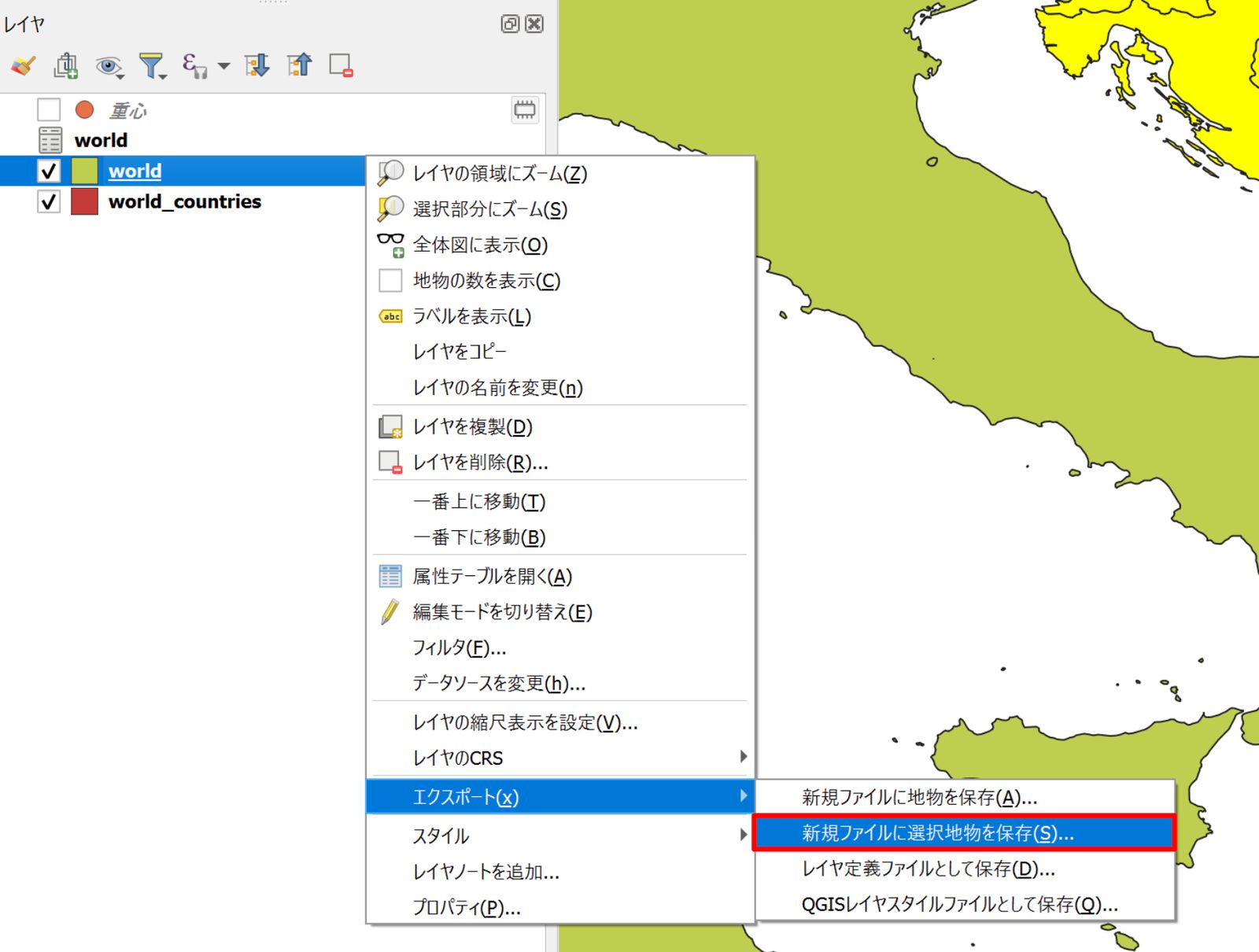Choose レイヤノートを追加 menu item
The width and height of the screenshot is (1259, 952).
tap(560, 872)
